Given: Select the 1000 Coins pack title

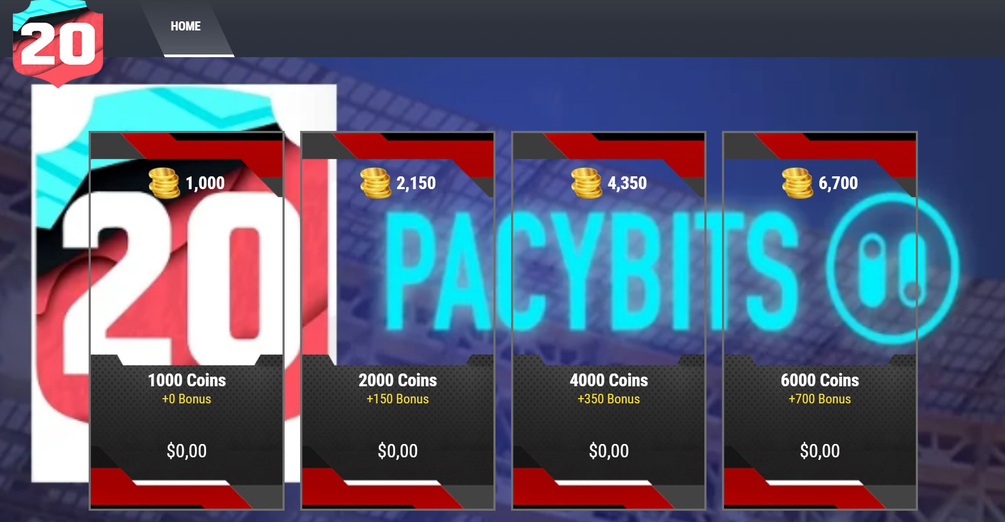Looking at the screenshot, I should coord(187,380).
